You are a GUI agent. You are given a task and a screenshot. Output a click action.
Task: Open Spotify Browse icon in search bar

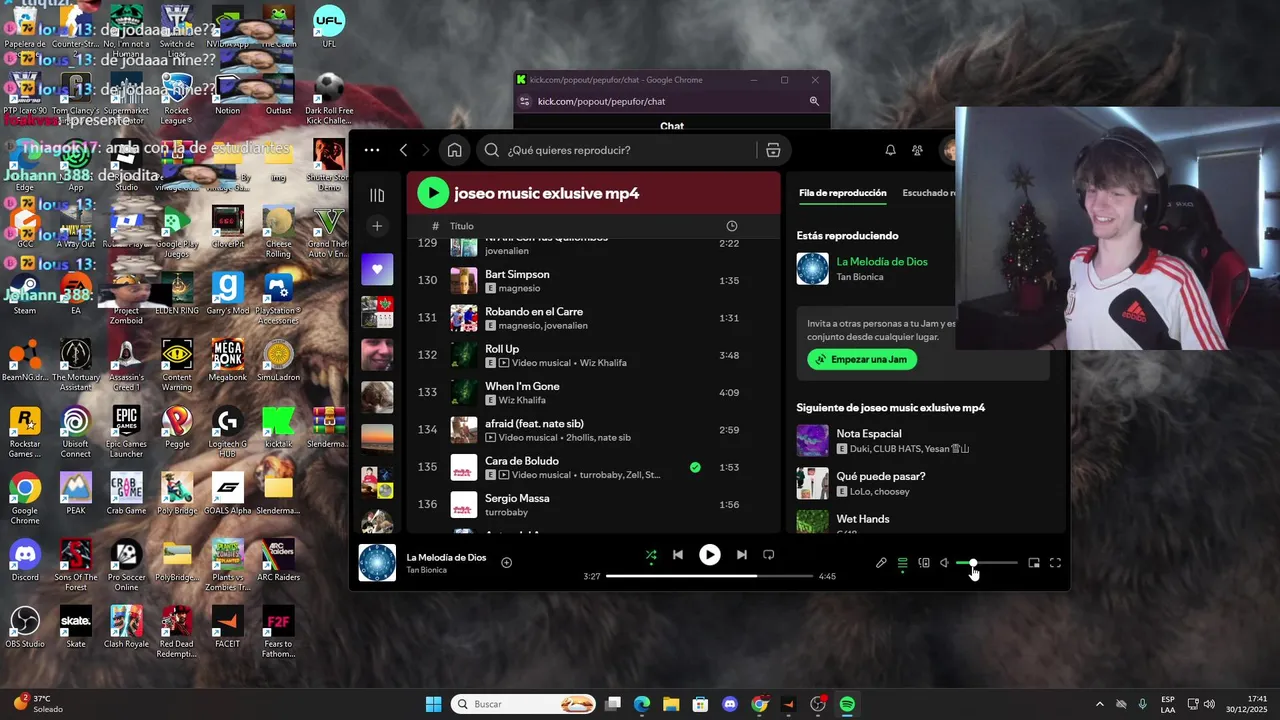coord(773,150)
